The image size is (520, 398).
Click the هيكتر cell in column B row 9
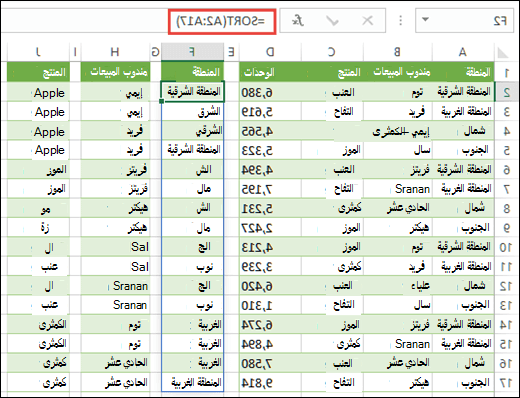(x=397, y=228)
